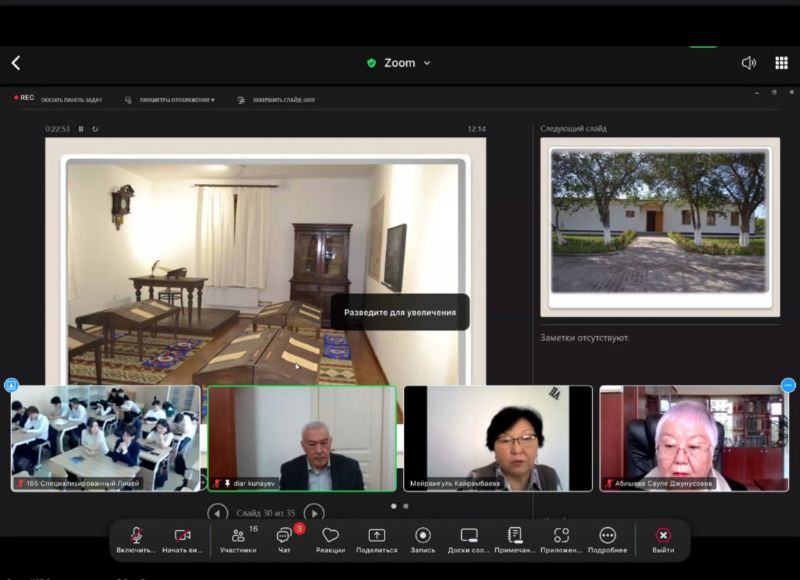Go back with the top-left arrow

pos(16,63)
